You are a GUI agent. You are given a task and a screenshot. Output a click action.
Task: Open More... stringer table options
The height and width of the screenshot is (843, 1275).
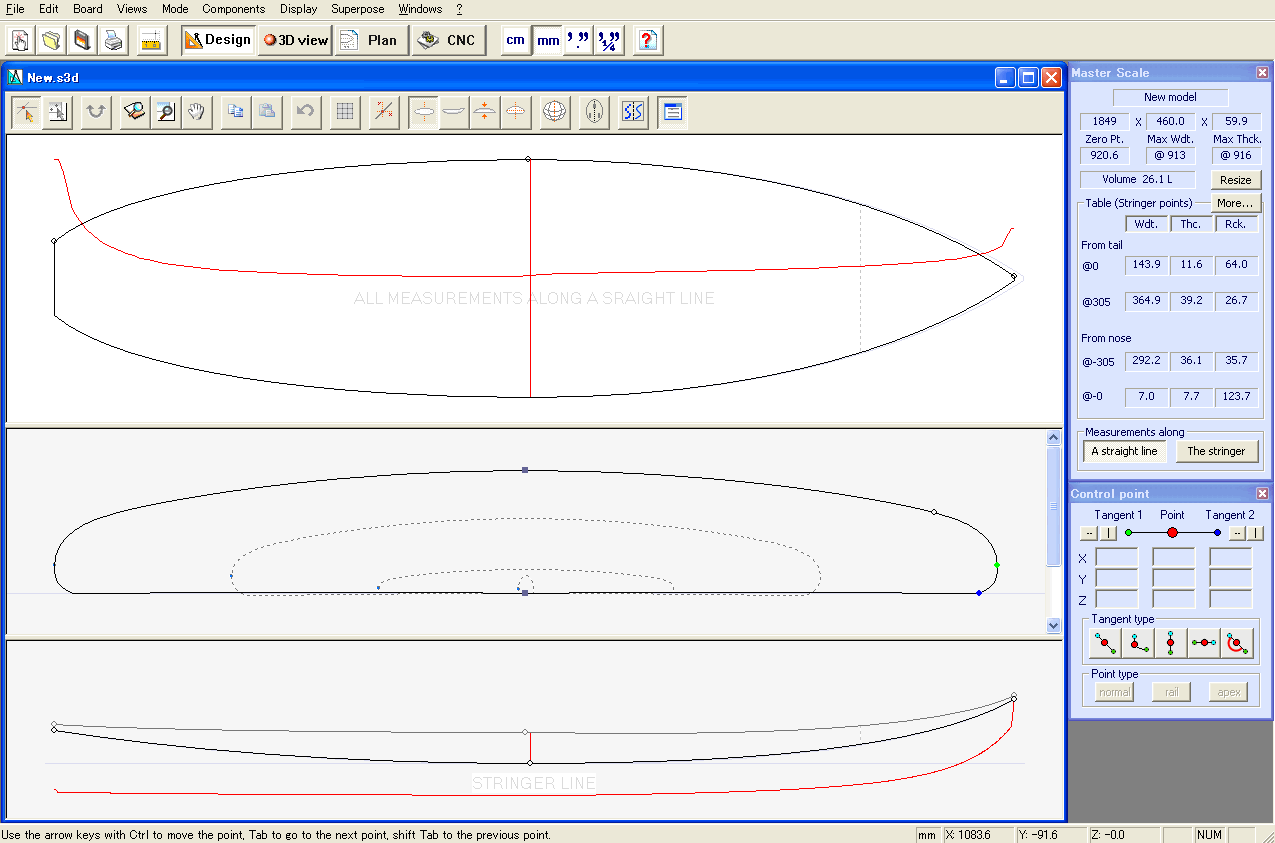point(1236,202)
